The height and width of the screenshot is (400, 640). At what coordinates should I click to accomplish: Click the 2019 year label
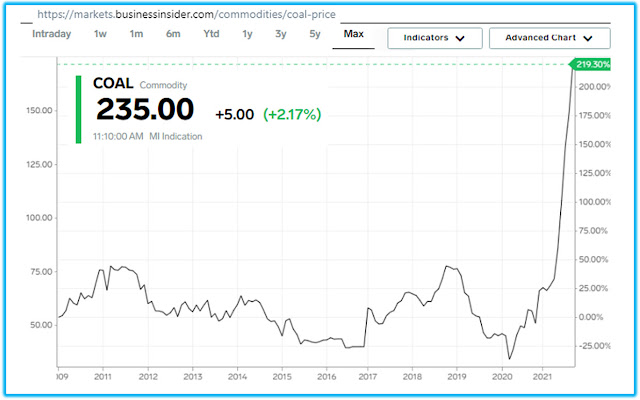click(457, 377)
